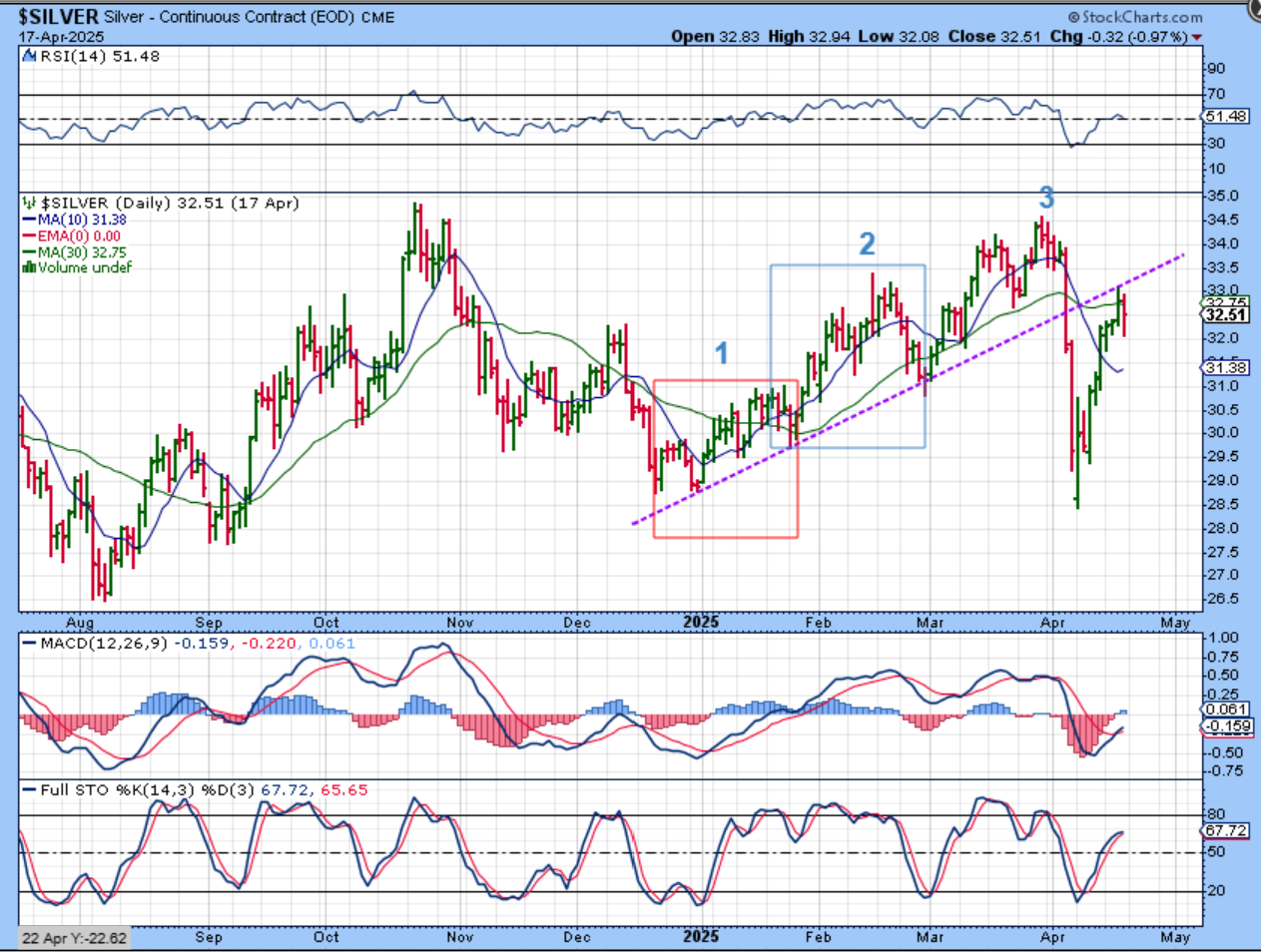Viewport: 1261px width, 952px height.
Task: Open the StockCharts.com link
Action: [1134, 17]
